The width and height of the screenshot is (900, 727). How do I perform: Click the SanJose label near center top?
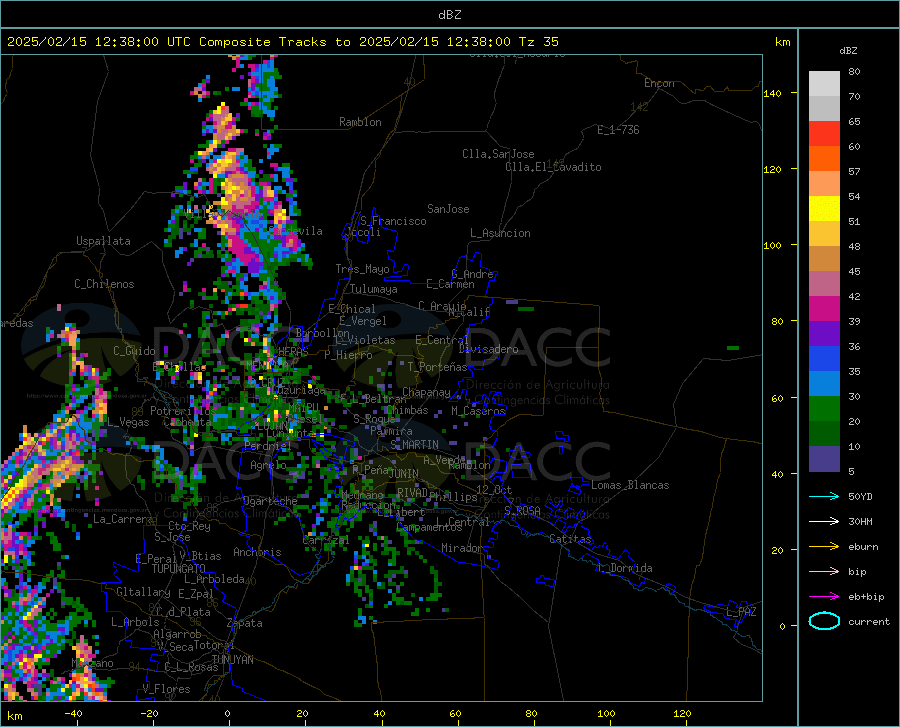click(x=448, y=209)
